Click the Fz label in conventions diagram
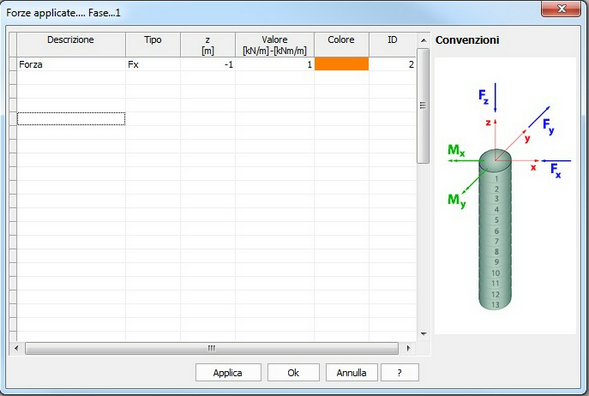This screenshot has height=396, width=589. coord(483,96)
